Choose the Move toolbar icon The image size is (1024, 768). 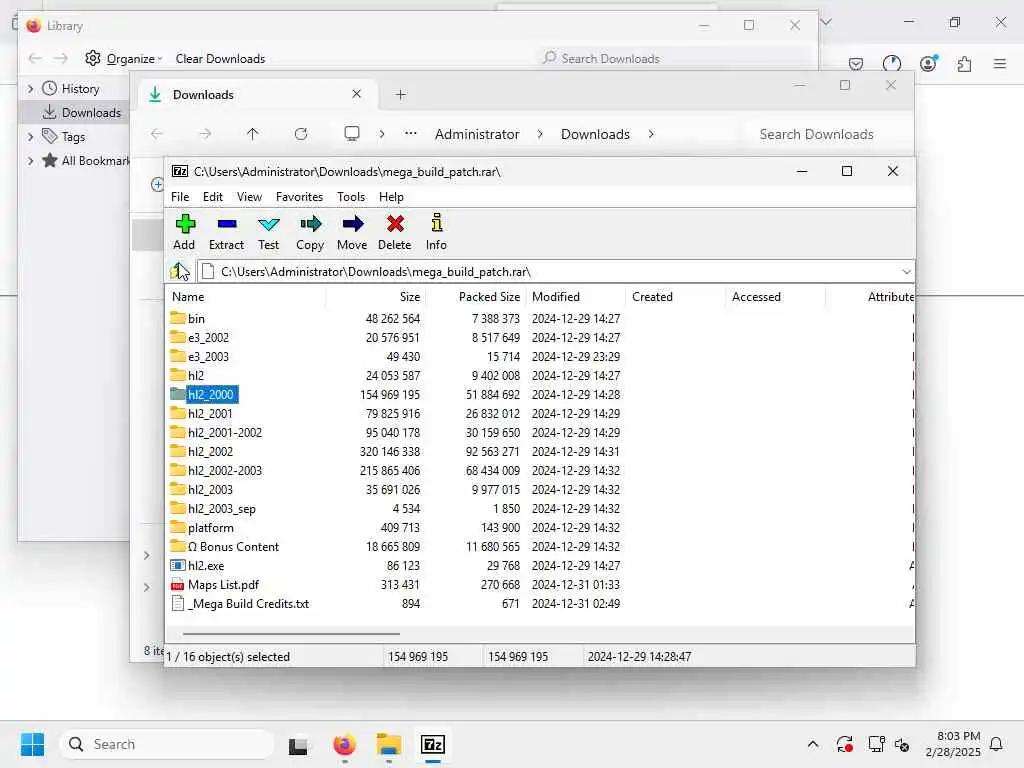[352, 232]
